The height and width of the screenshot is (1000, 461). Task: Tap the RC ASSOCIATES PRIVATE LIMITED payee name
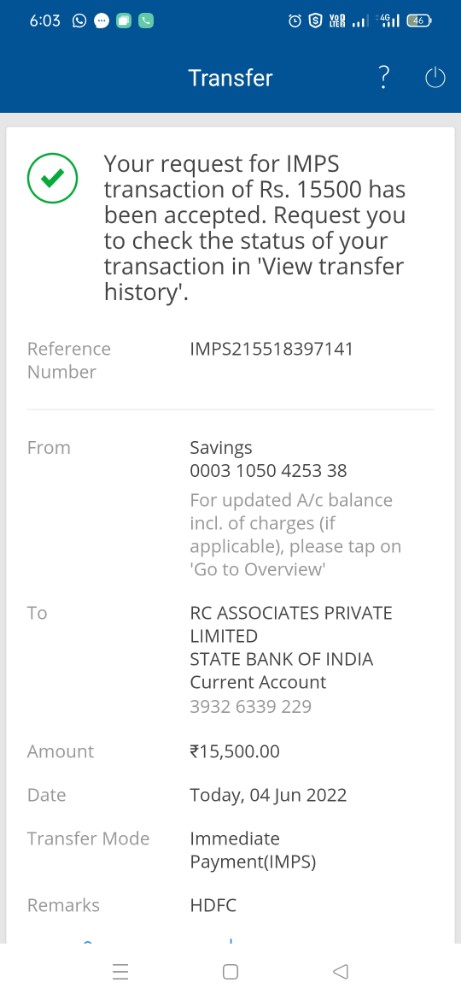coord(291,624)
